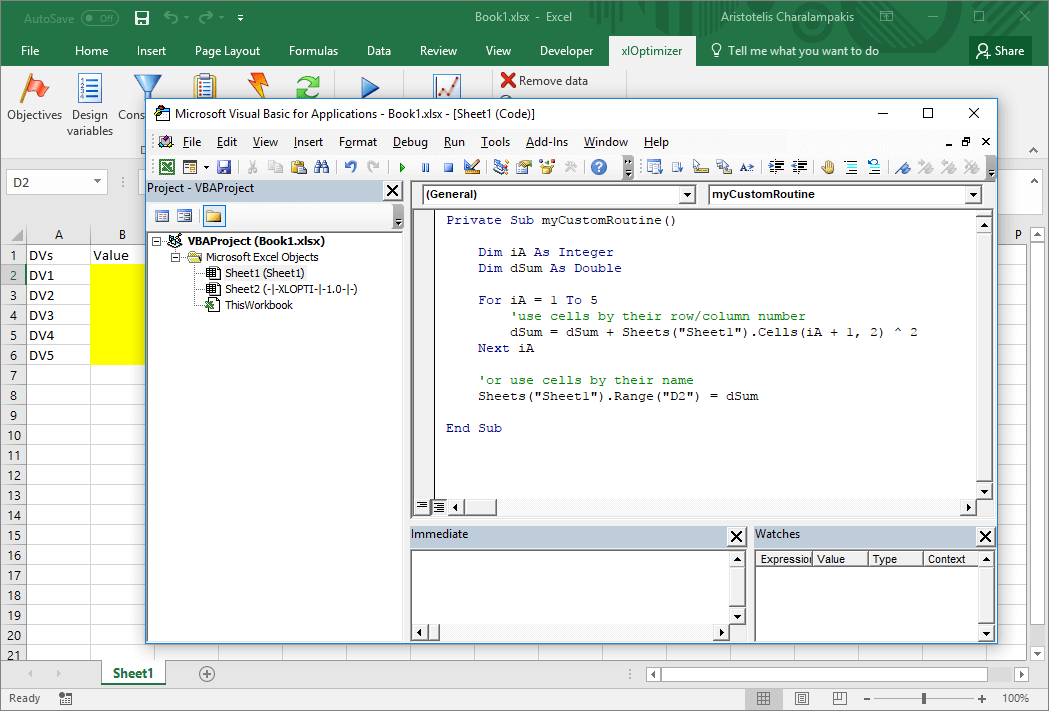Open the Find binoculars tool
The width and height of the screenshot is (1049, 711).
[322, 167]
